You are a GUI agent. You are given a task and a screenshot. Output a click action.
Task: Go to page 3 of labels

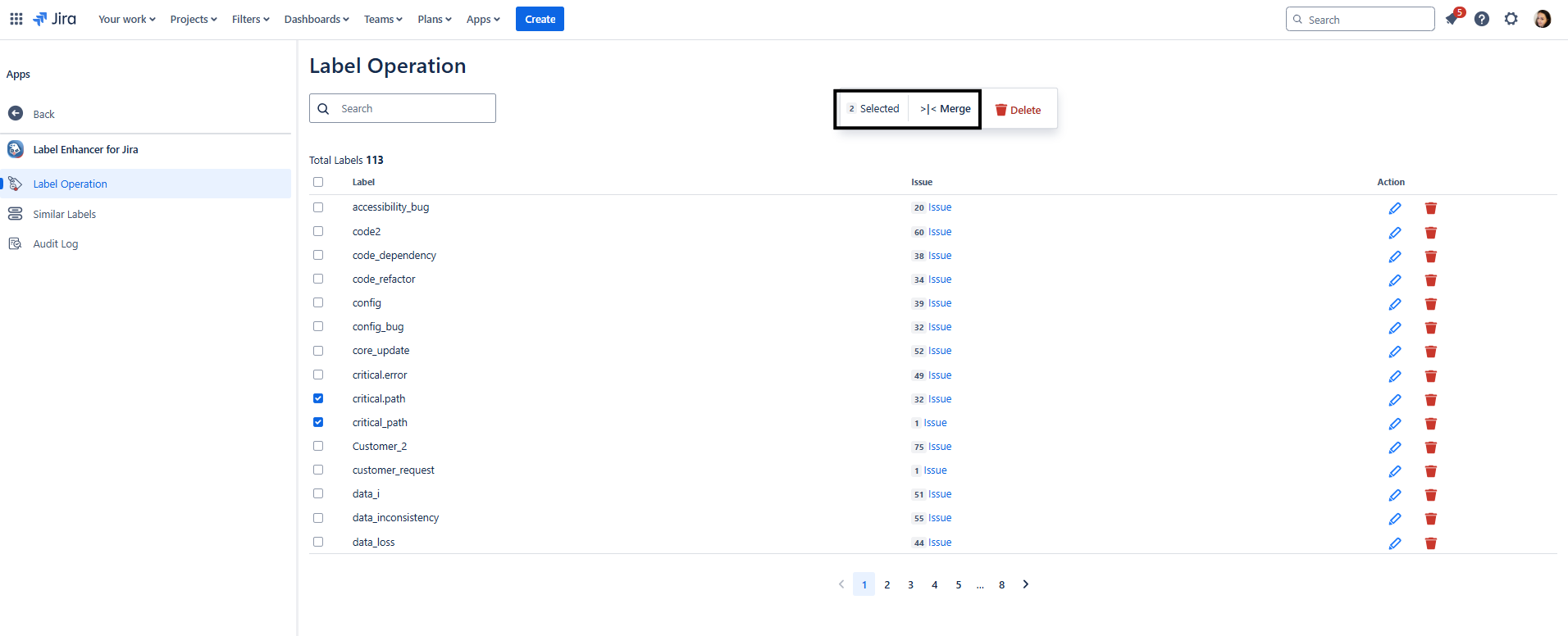click(911, 584)
